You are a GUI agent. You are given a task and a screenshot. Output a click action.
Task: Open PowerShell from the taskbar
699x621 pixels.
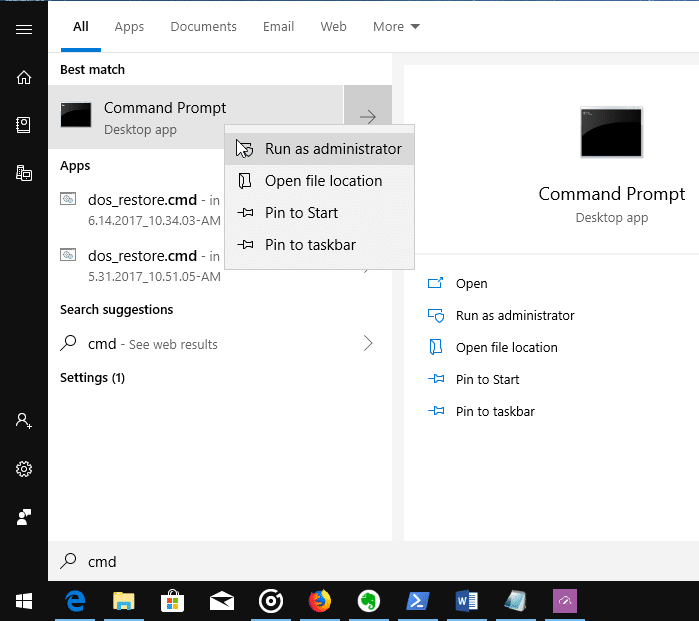click(418, 601)
